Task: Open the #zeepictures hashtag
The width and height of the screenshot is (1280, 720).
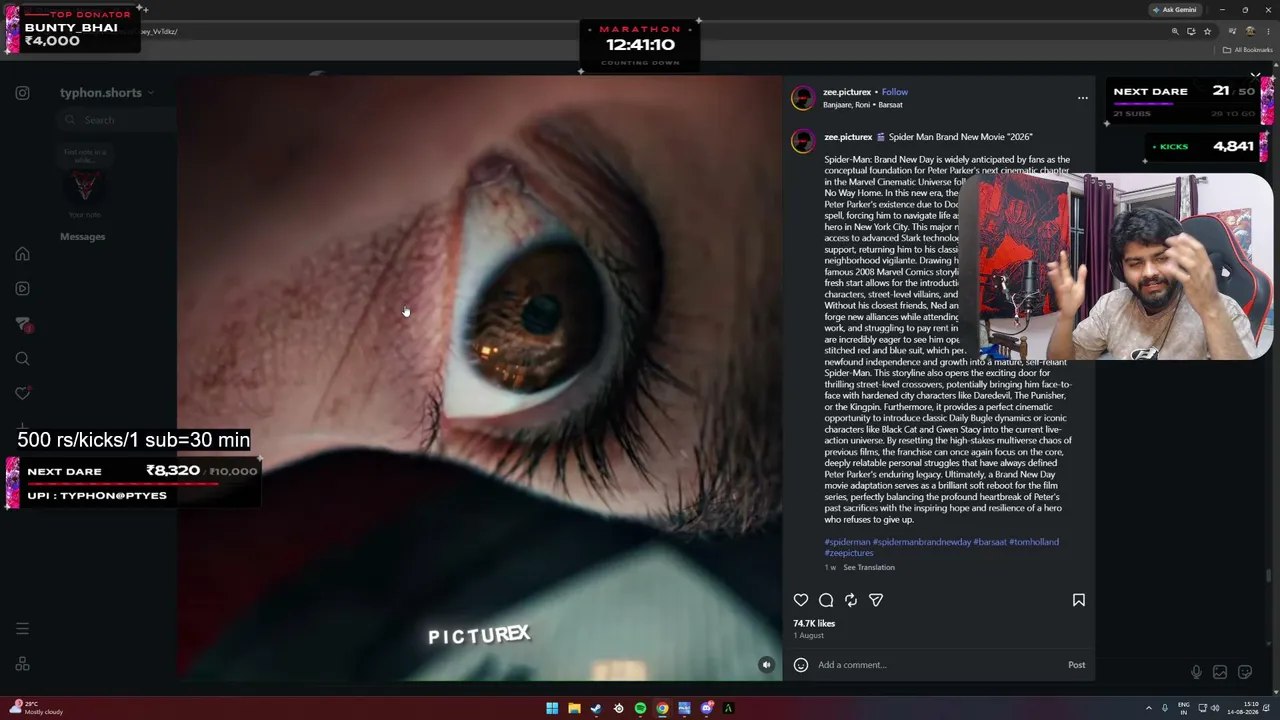Action: [x=849, y=553]
